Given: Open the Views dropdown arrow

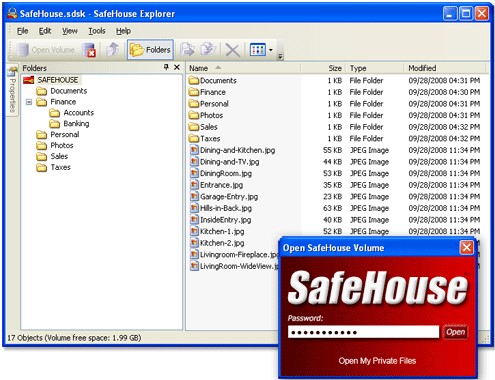Looking at the screenshot, I should coord(271,50).
